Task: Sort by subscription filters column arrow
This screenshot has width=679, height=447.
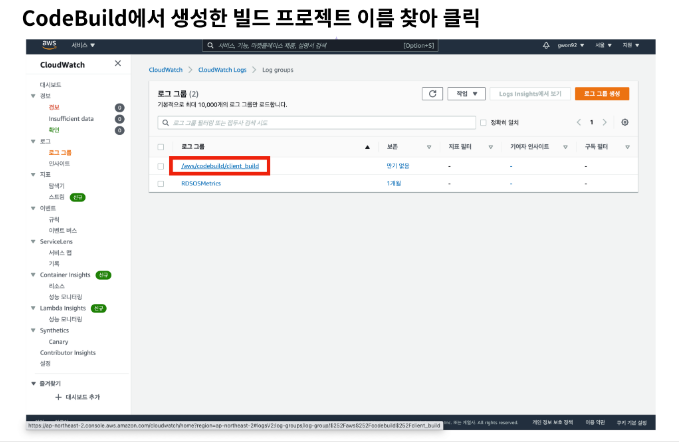Action: (x=627, y=147)
